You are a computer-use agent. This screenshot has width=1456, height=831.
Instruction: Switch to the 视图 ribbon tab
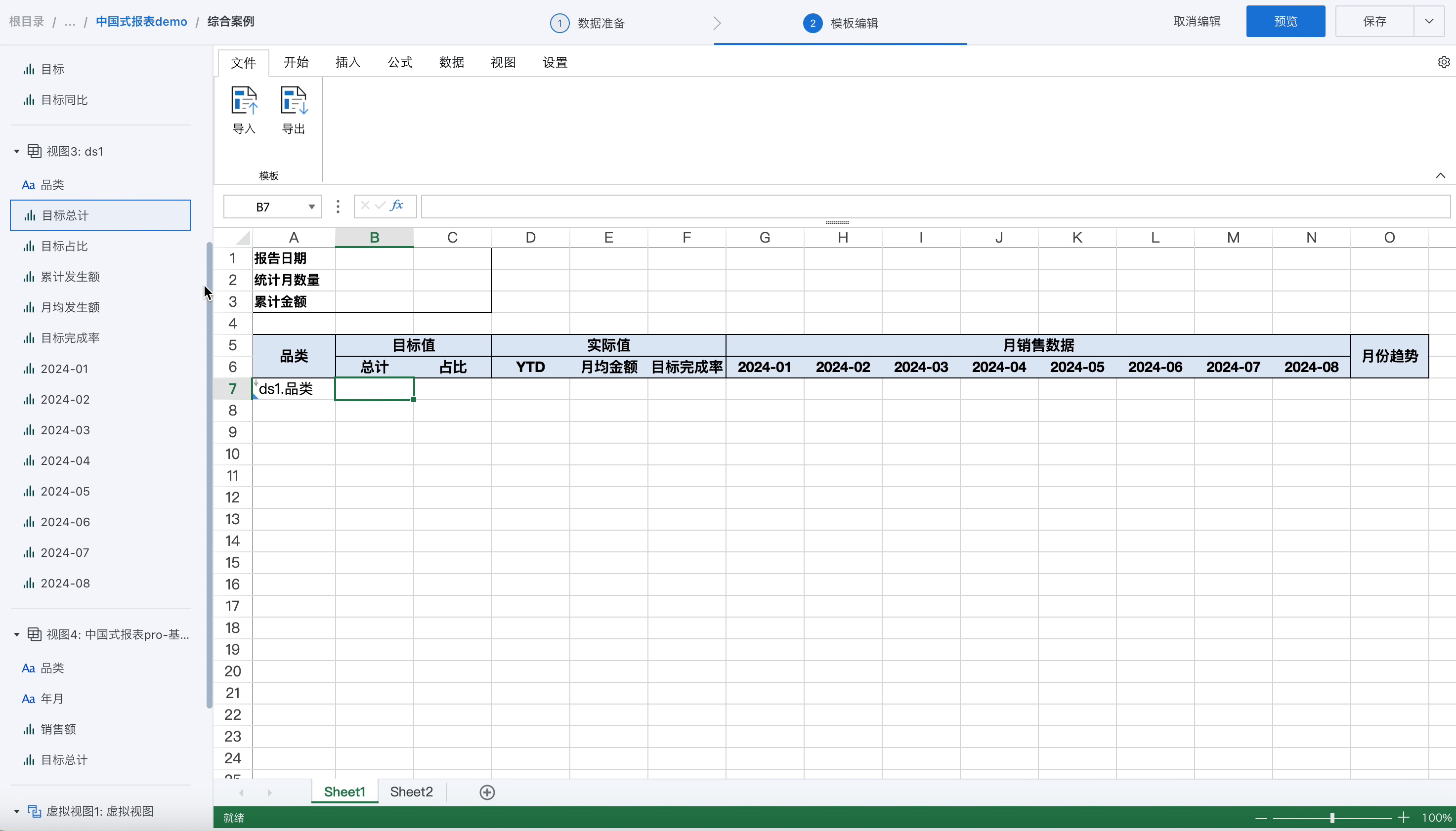[x=503, y=62]
